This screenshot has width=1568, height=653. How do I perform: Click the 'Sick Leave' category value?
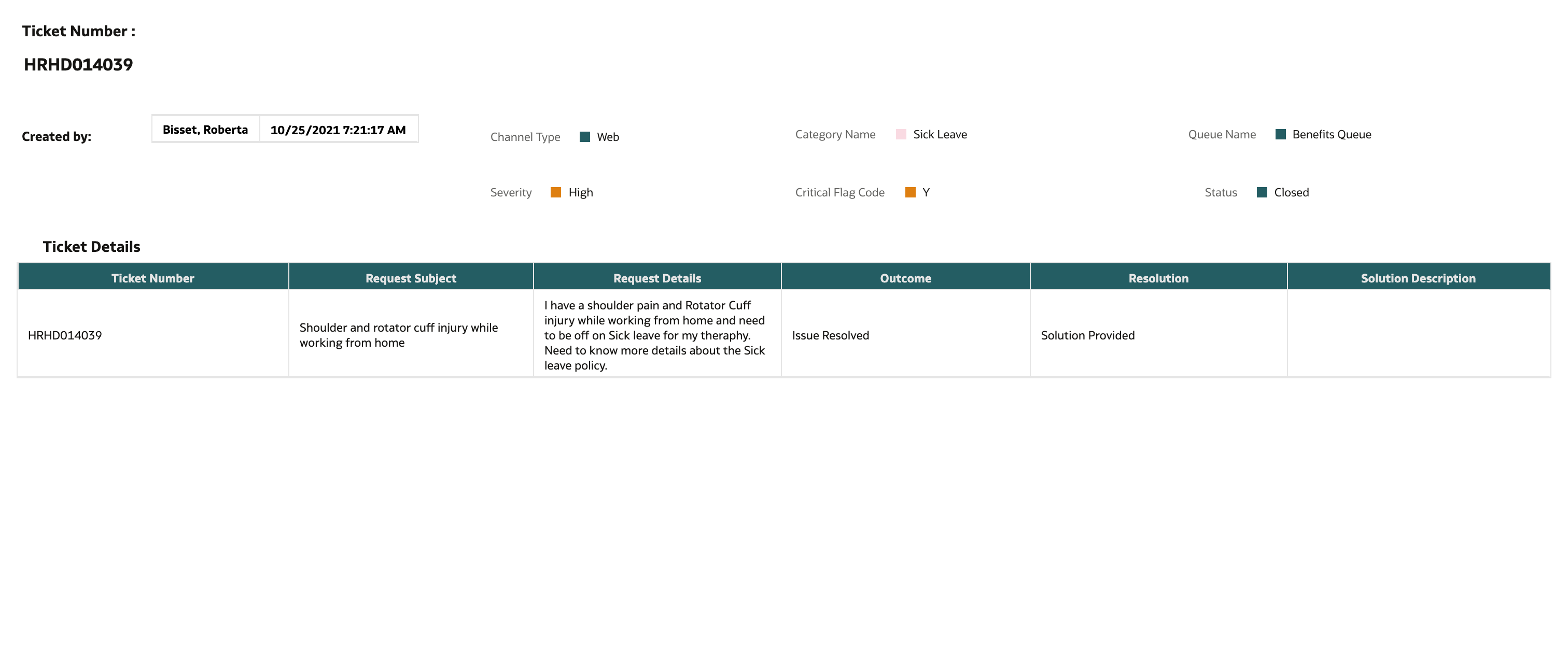940,135
